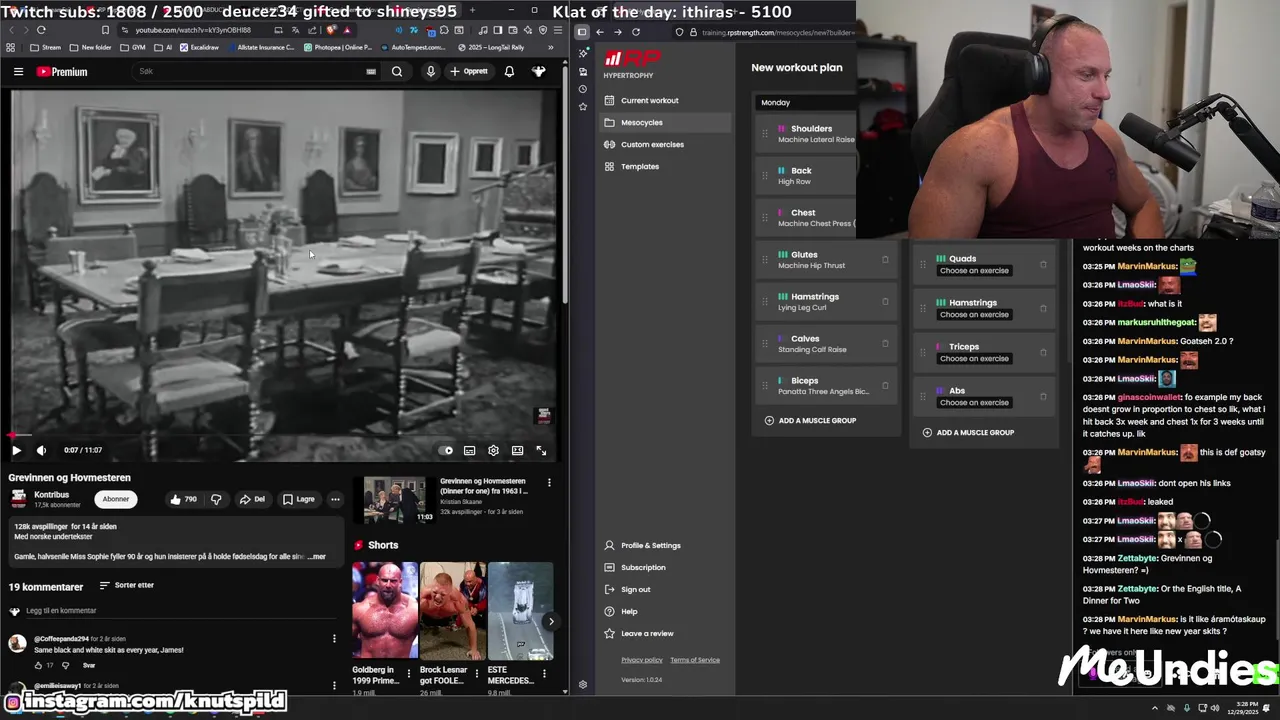Open the Sorter etter comments sorting menu

[127, 586]
